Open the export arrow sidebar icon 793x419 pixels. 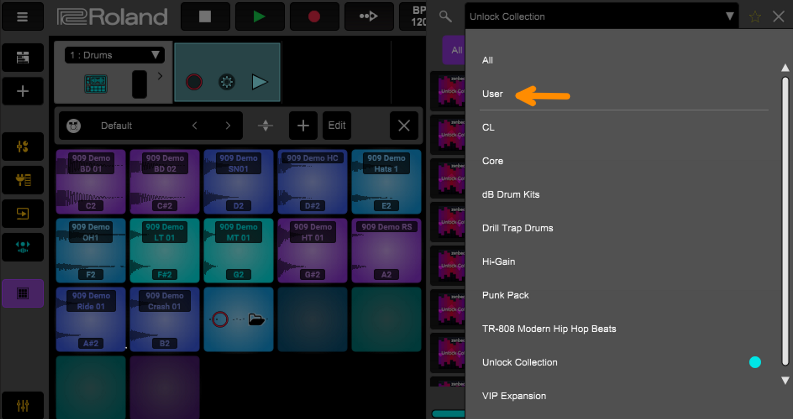point(23,214)
